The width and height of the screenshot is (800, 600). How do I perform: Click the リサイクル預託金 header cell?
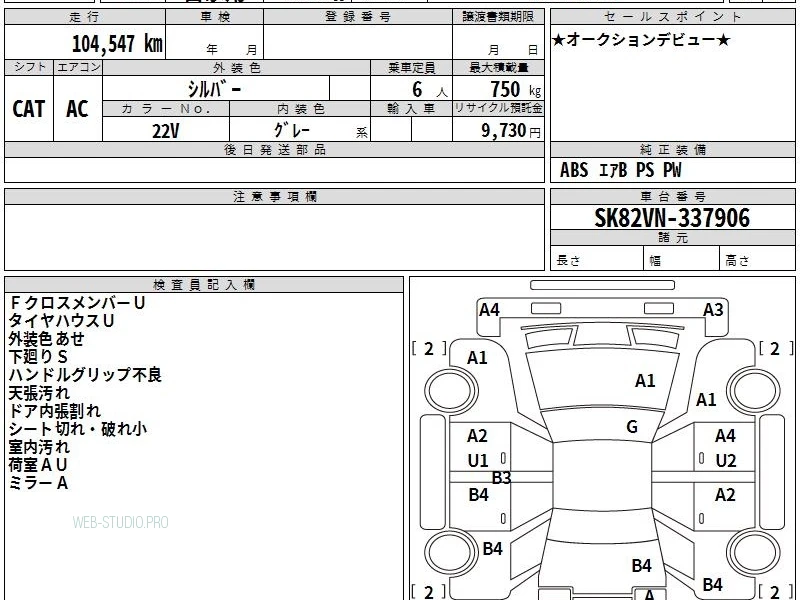pos(498,109)
